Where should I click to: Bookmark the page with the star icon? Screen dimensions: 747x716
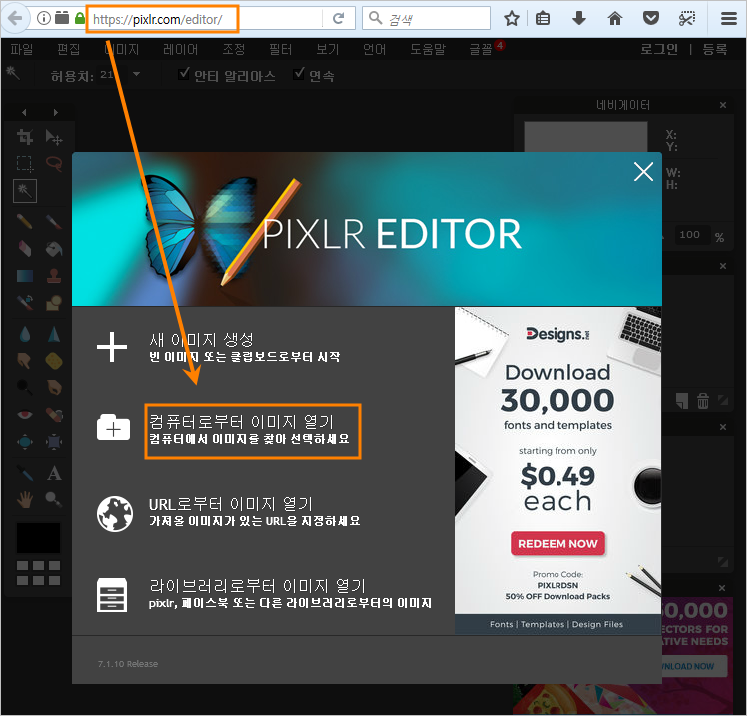(512, 19)
